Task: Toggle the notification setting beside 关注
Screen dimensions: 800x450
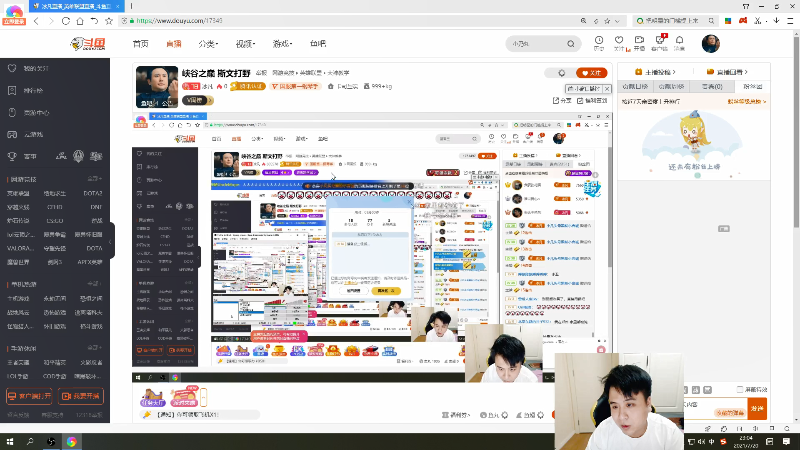Action: click(x=562, y=73)
